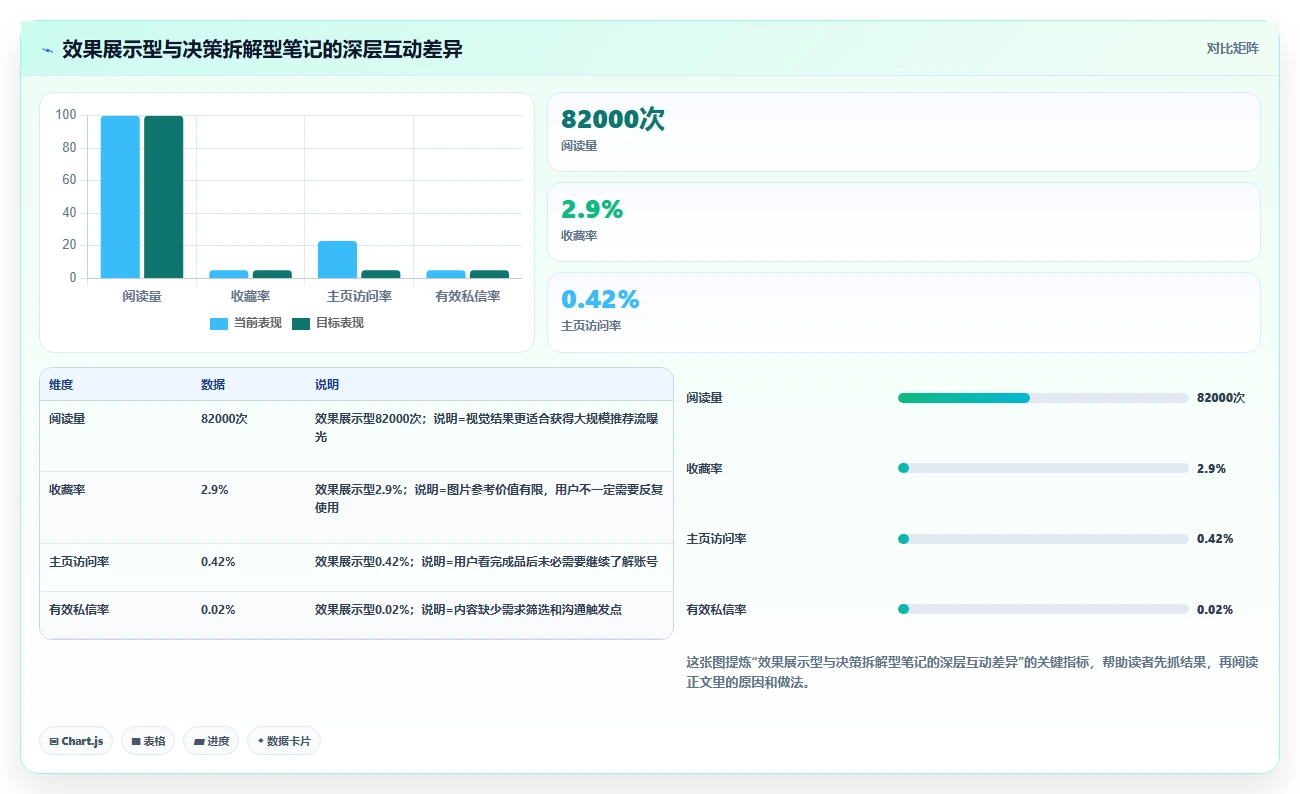Click the 82000次 value beside the progress bar
Screen dimensions: 1300x794
click(x=1221, y=398)
